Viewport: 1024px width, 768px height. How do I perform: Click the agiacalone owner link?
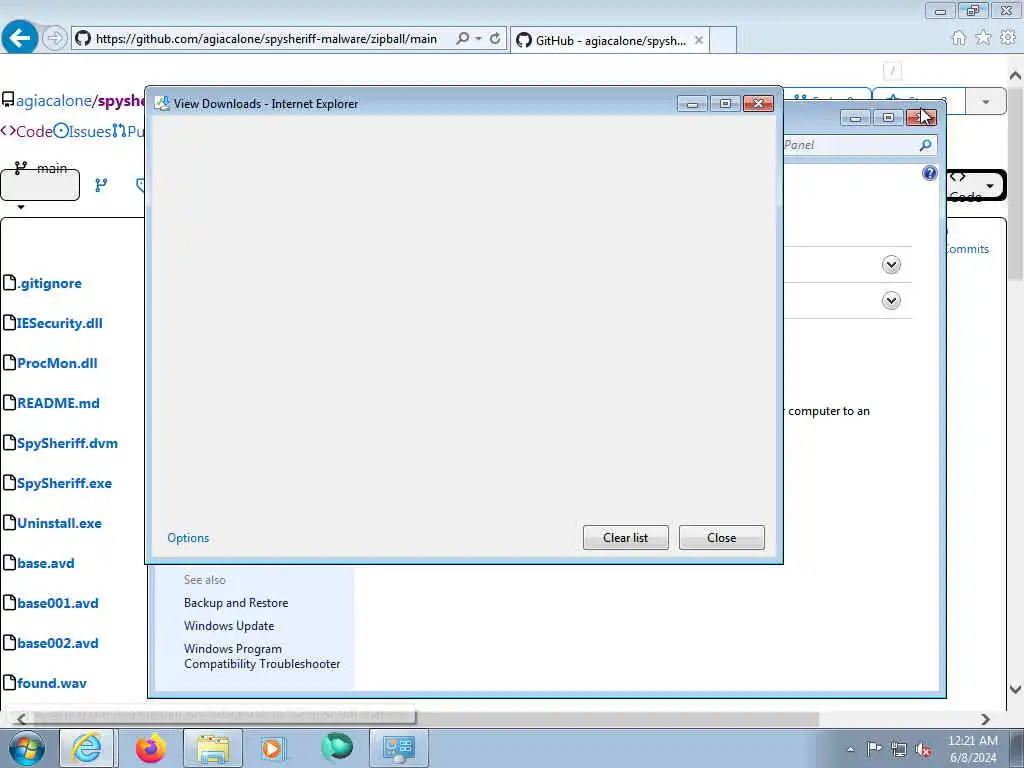pos(53,101)
